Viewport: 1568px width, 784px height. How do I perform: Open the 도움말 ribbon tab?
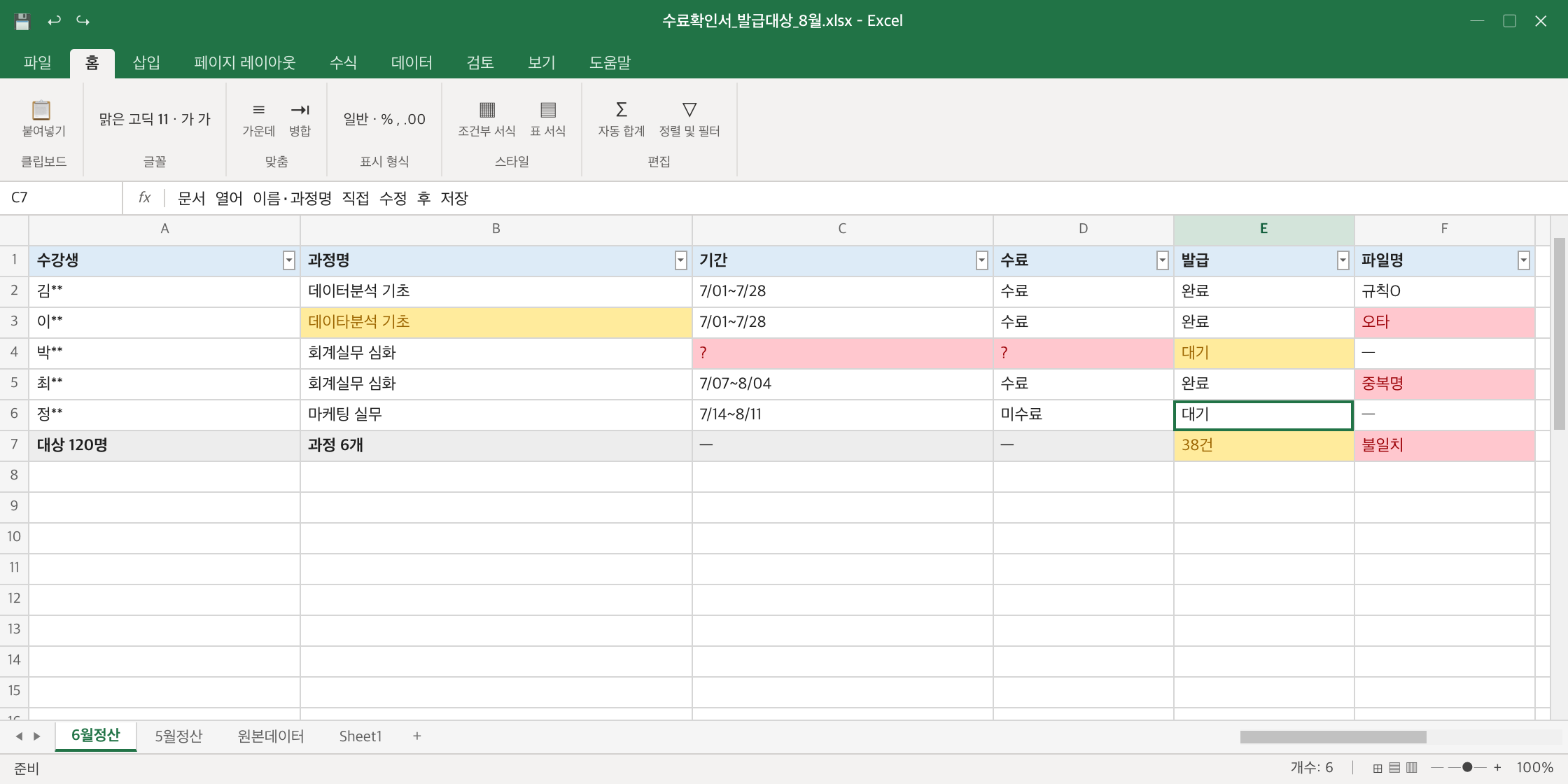point(610,63)
